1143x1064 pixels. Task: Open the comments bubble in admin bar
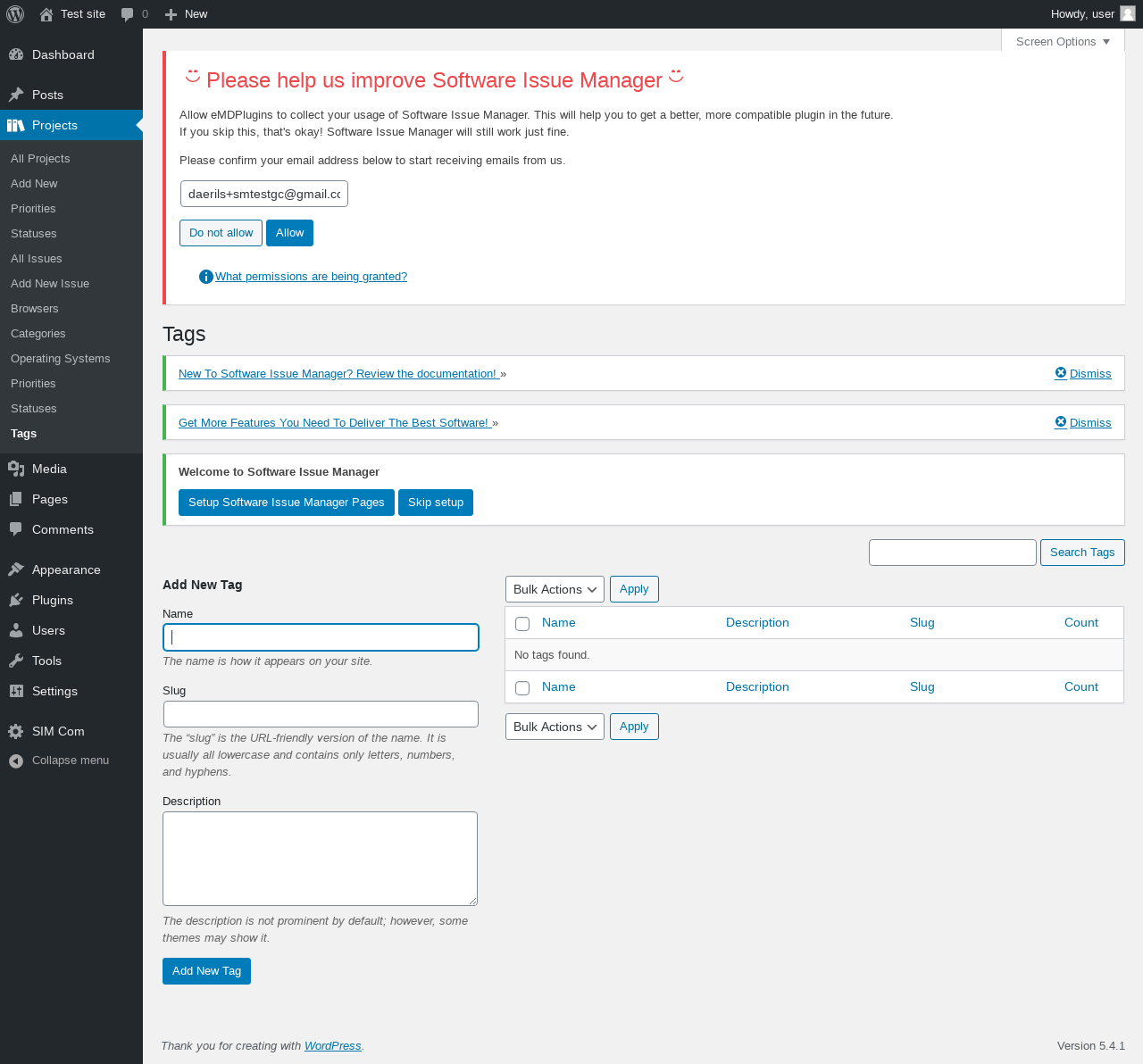click(x=128, y=14)
